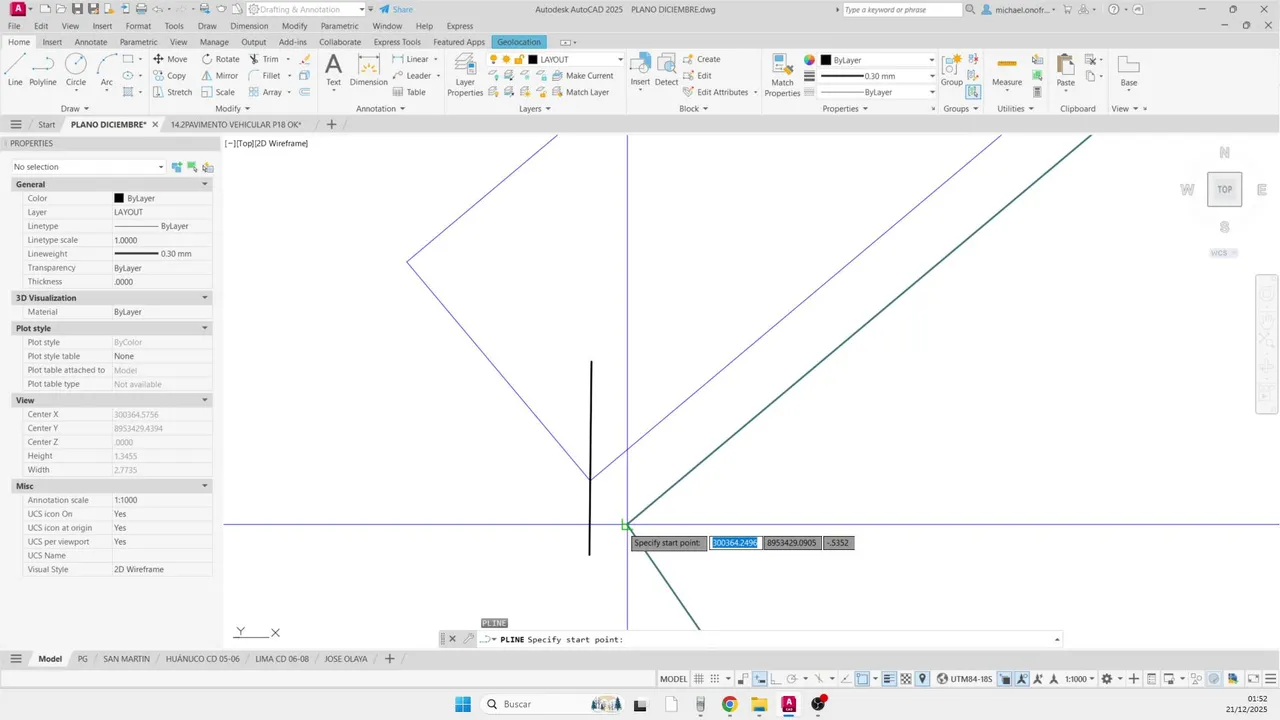Expand the Draw panel flyout
This screenshot has width=1280, height=720.
[75, 108]
